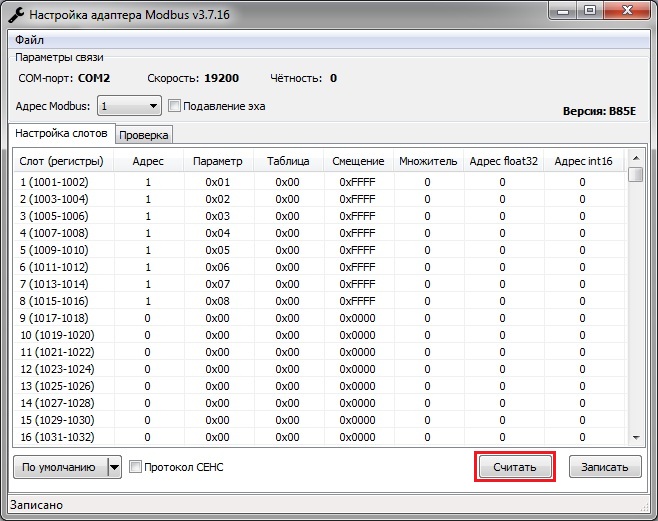Viewport: 658px width, 521px height.
Task: Click the Версия: B85E label
Action: [x=599, y=111]
